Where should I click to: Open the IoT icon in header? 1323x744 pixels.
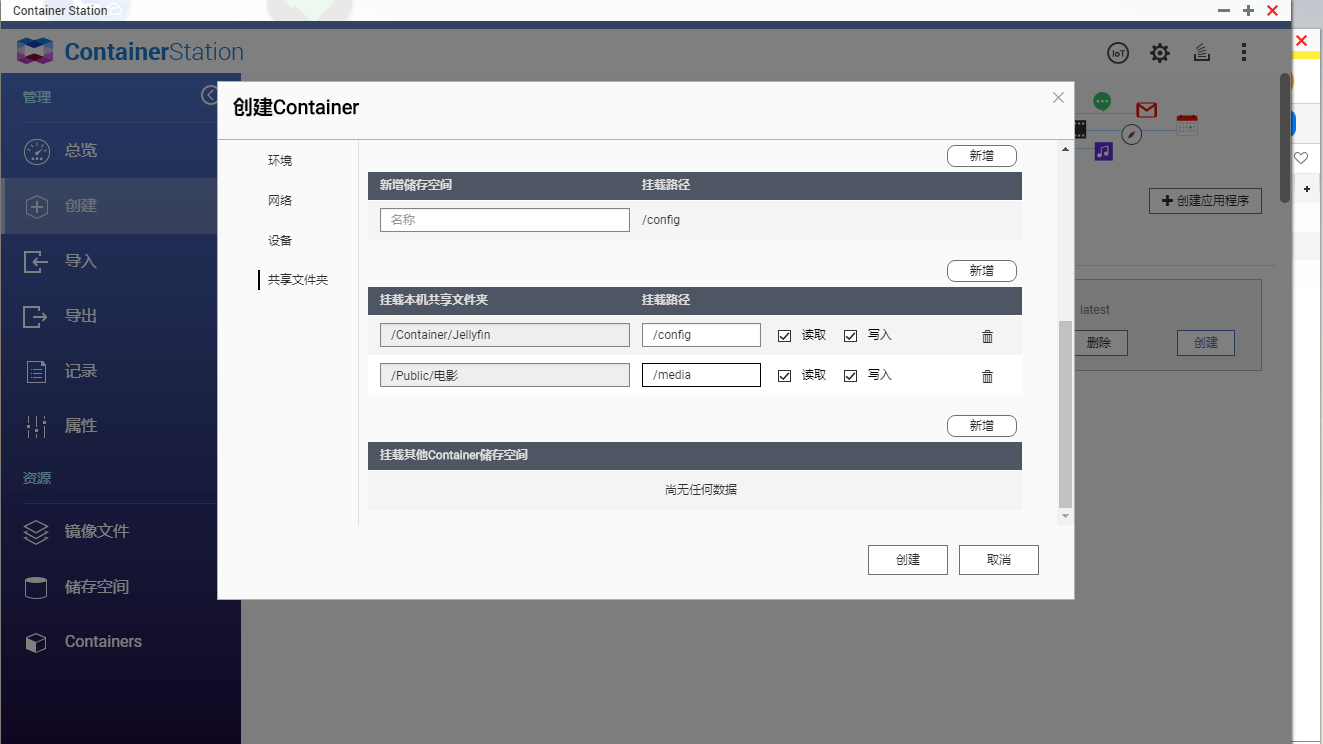point(1118,53)
